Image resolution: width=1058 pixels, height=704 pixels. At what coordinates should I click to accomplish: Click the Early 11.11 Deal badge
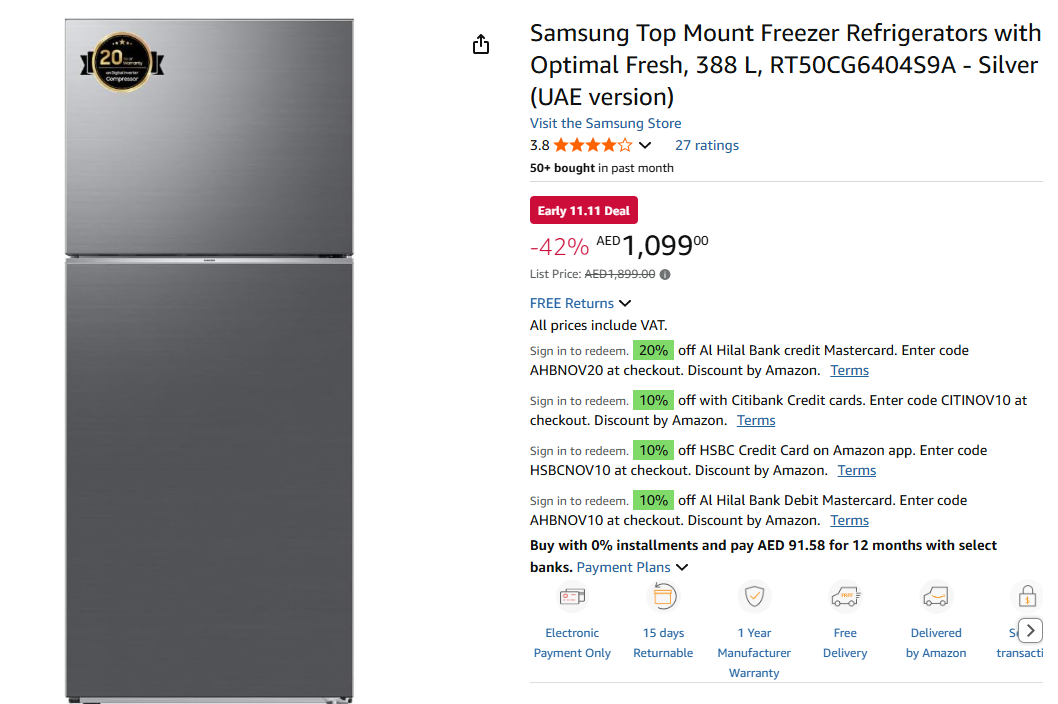583,210
